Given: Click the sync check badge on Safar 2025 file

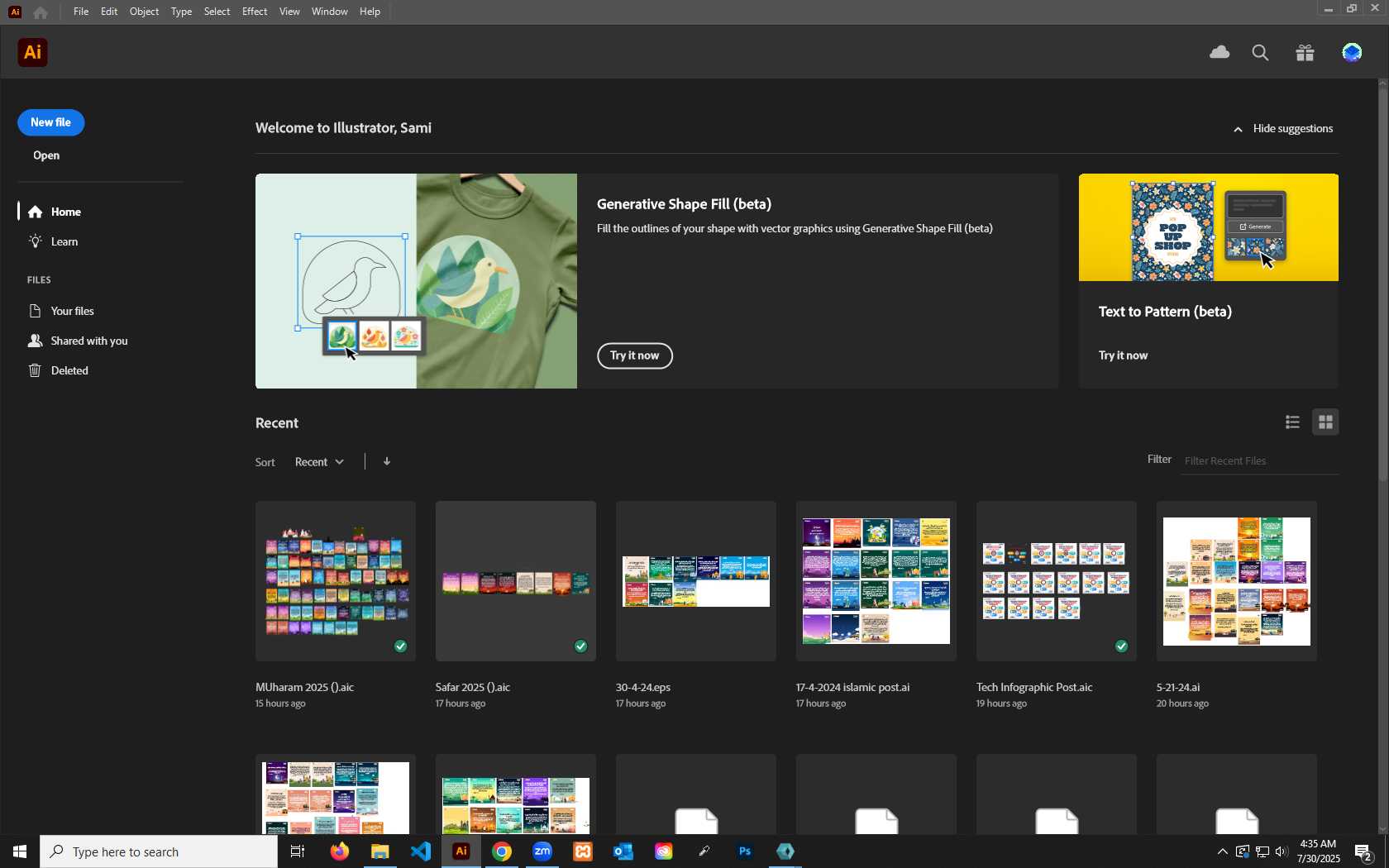Looking at the screenshot, I should (x=581, y=646).
